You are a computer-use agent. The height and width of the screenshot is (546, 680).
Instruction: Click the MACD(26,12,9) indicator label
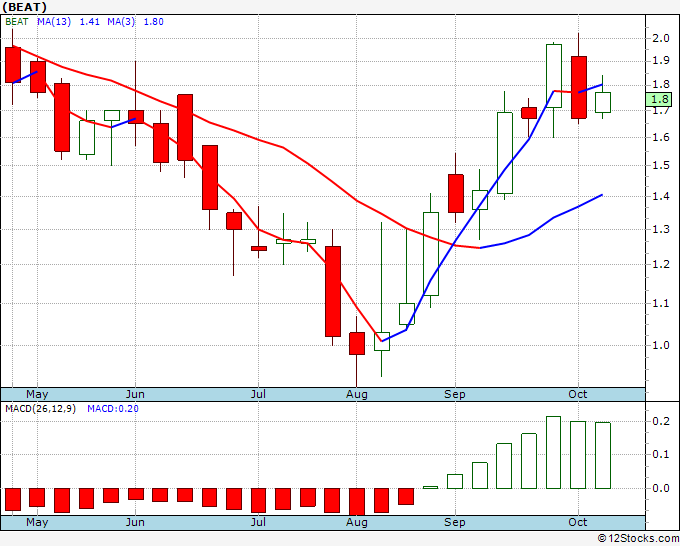point(40,409)
